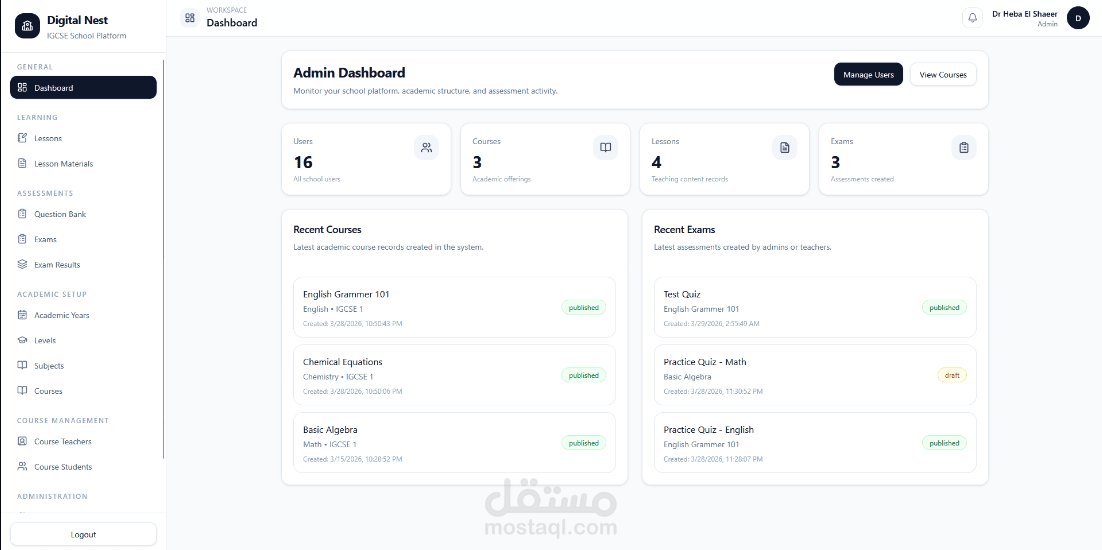The image size is (1102, 550).
Task: Click the 'Academic offerings' caption
Action: click(x=502, y=179)
